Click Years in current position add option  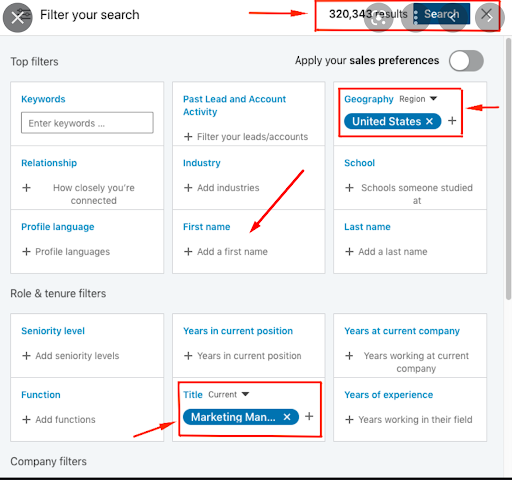tap(249, 356)
